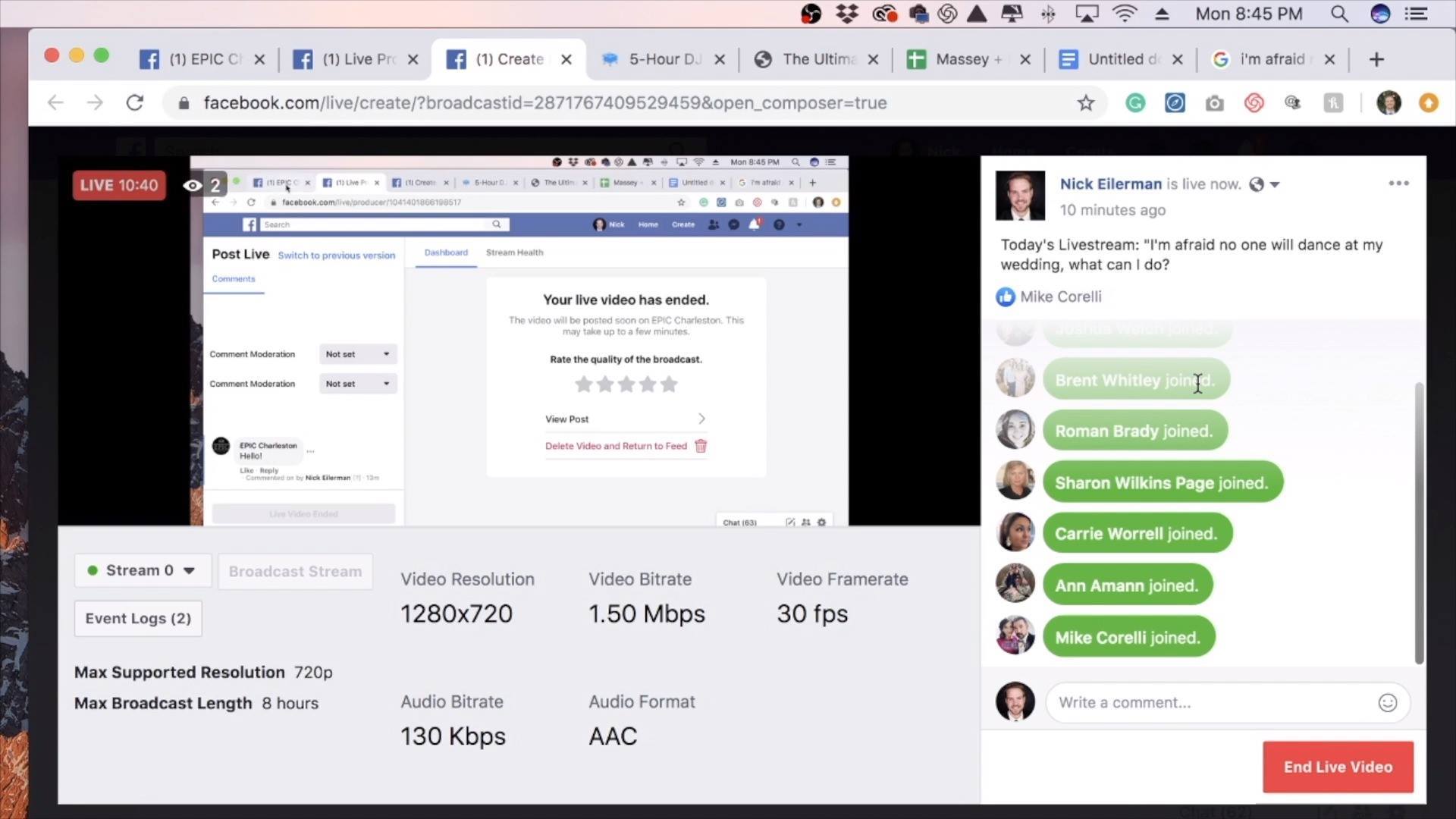Click the comments panel scrollbar

(1419, 523)
